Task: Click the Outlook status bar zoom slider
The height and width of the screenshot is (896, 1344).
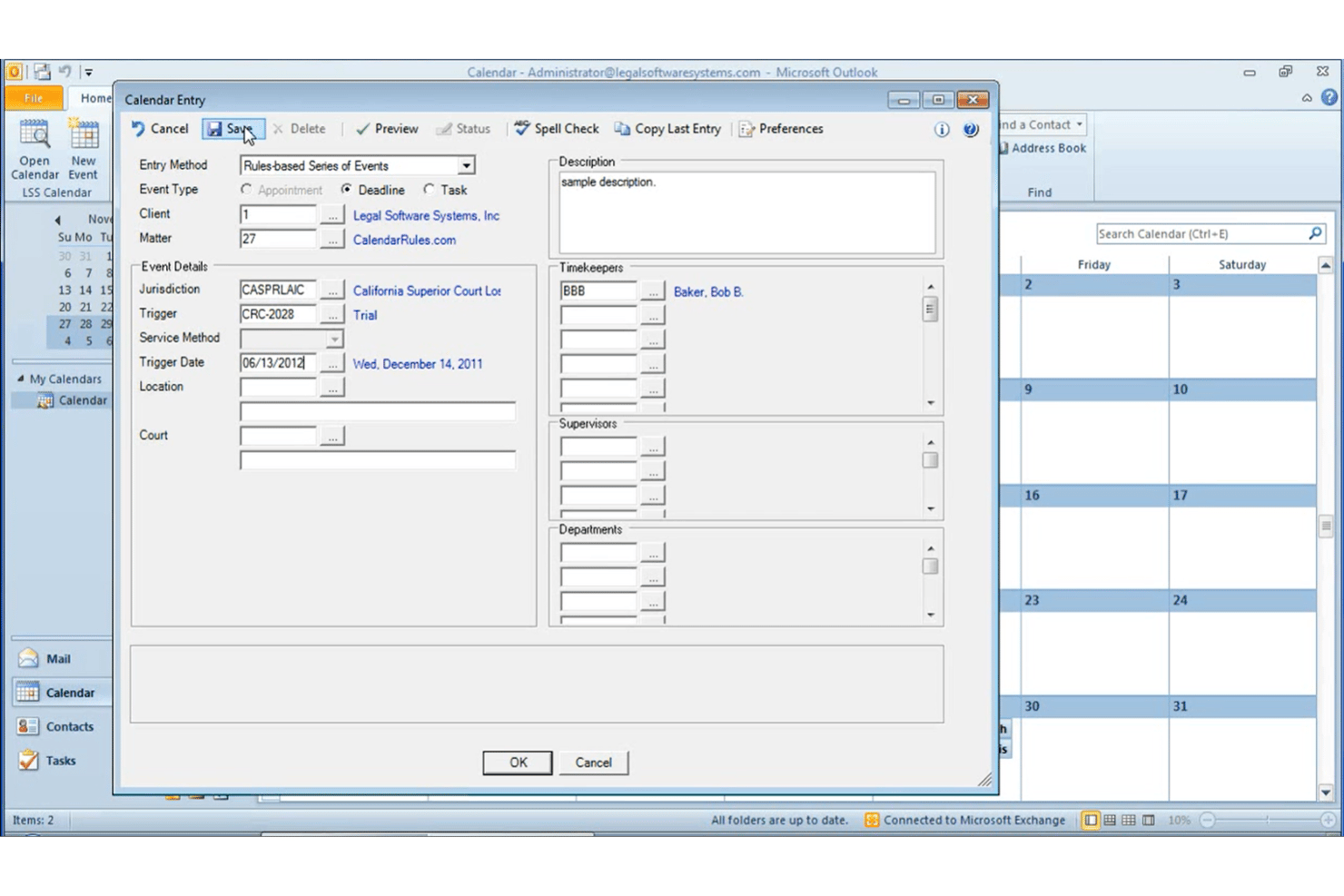Action: click(1266, 820)
